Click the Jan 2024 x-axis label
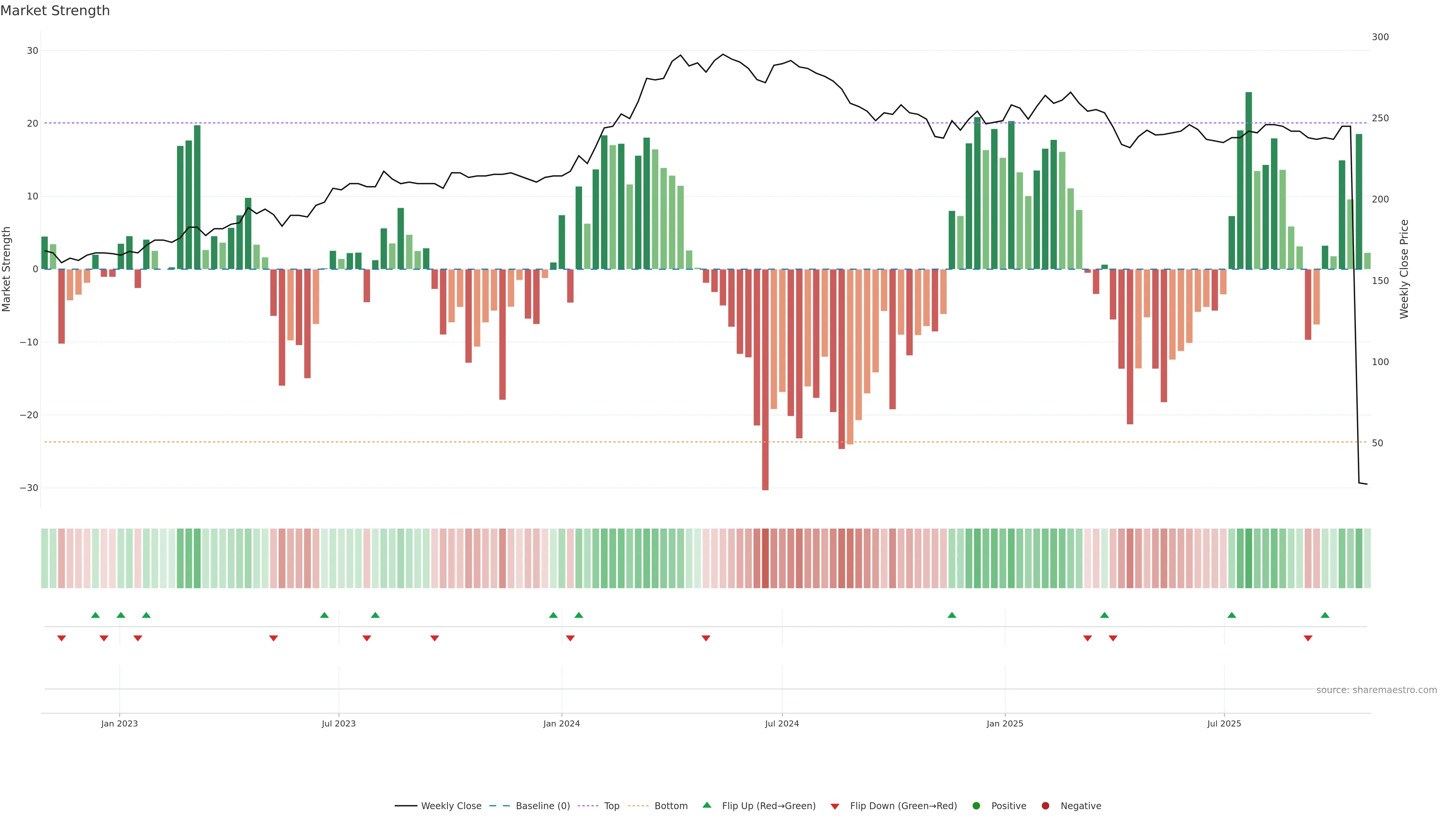 [x=561, y=723]
